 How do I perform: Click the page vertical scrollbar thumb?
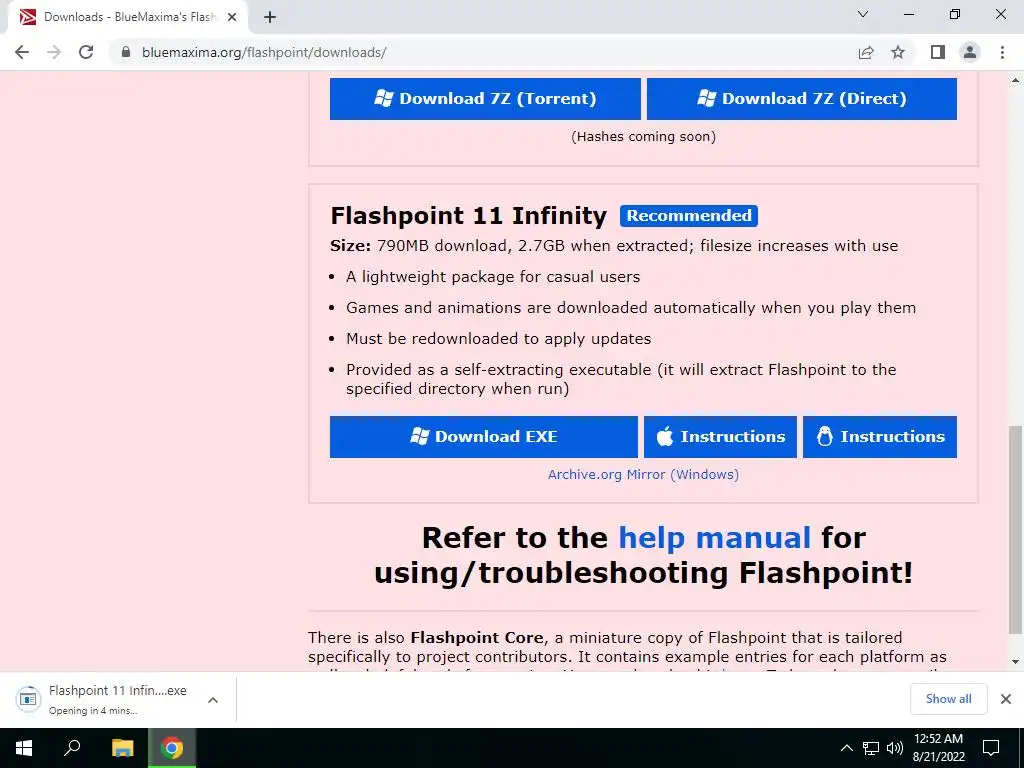pyautogui.click(x=1015, y=530)
